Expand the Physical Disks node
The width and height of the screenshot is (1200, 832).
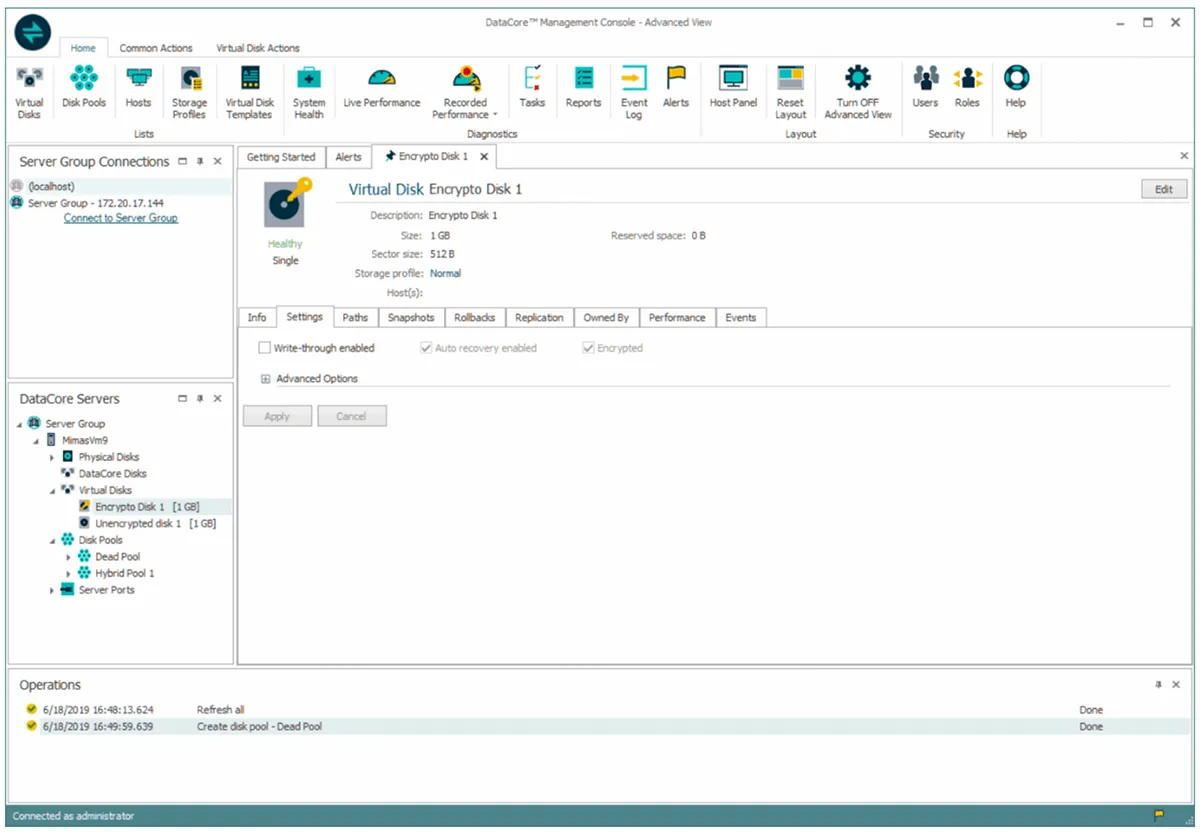tap(52, 457)
